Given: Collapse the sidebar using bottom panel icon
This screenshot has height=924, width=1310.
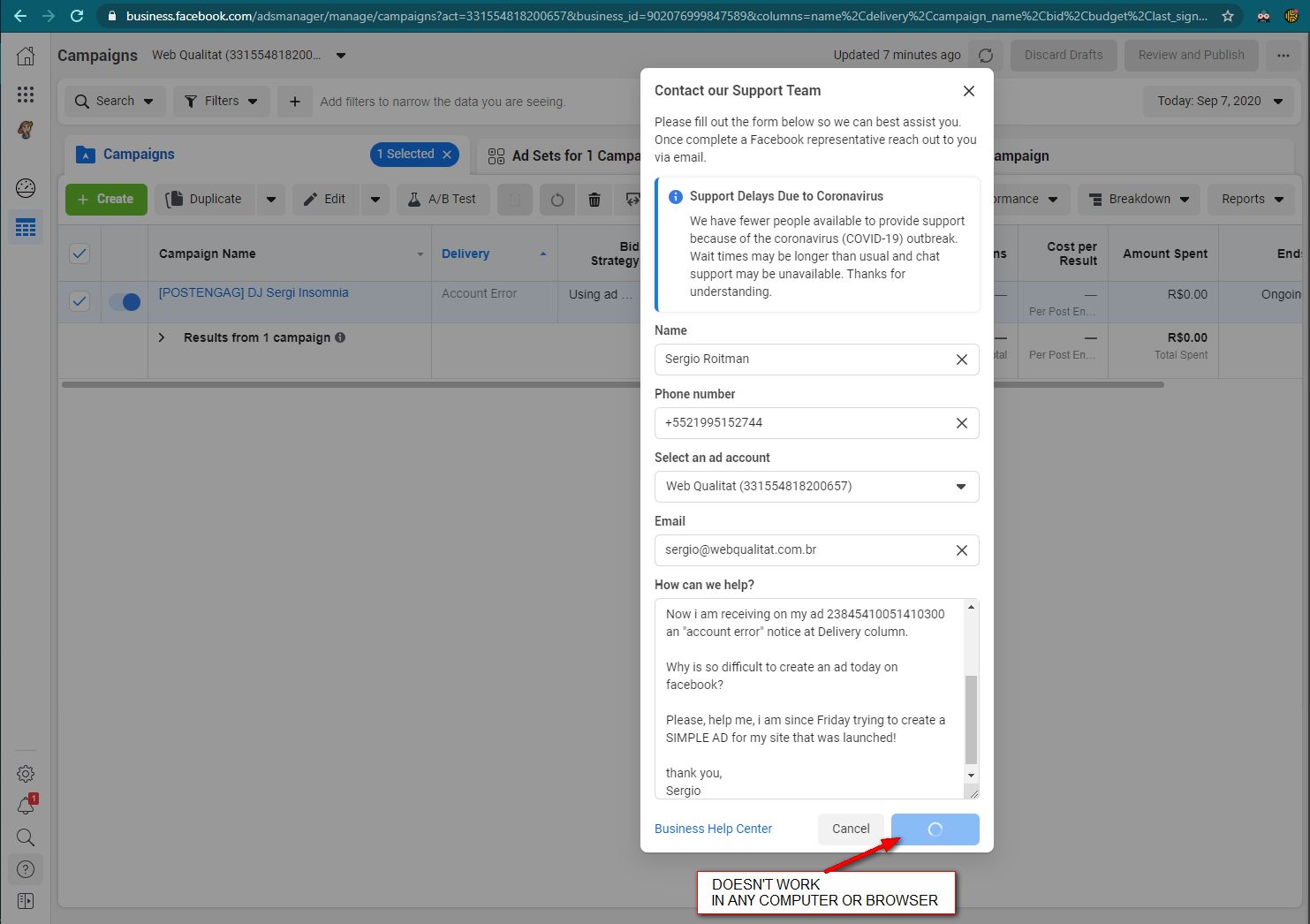Looking at the screenshot, I should [26, 901].
